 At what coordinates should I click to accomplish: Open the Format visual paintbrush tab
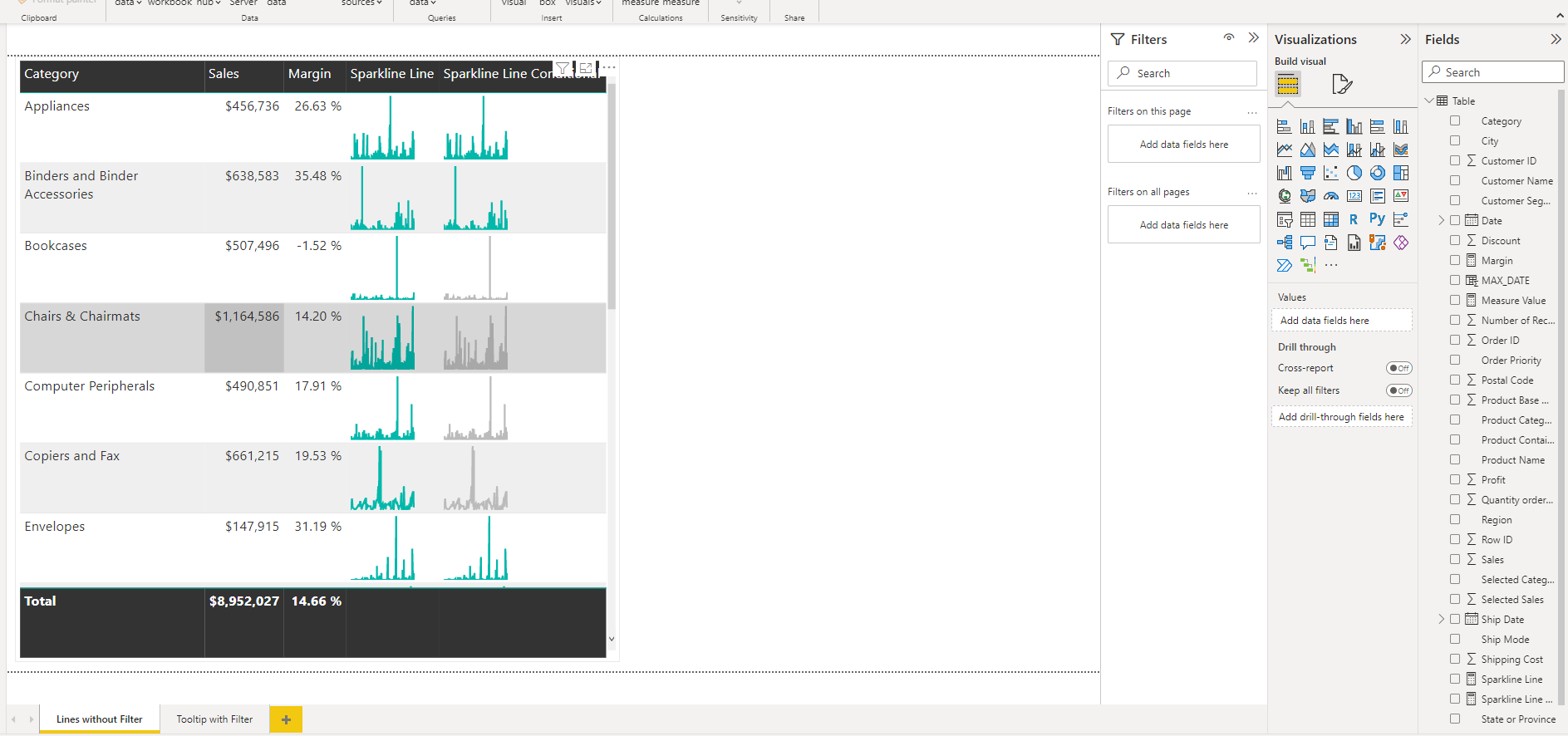click(x=1342, y=84)
